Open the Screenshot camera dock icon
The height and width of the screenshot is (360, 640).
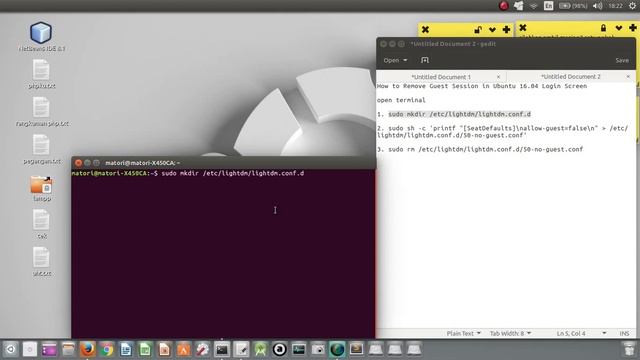pos(318,349)
